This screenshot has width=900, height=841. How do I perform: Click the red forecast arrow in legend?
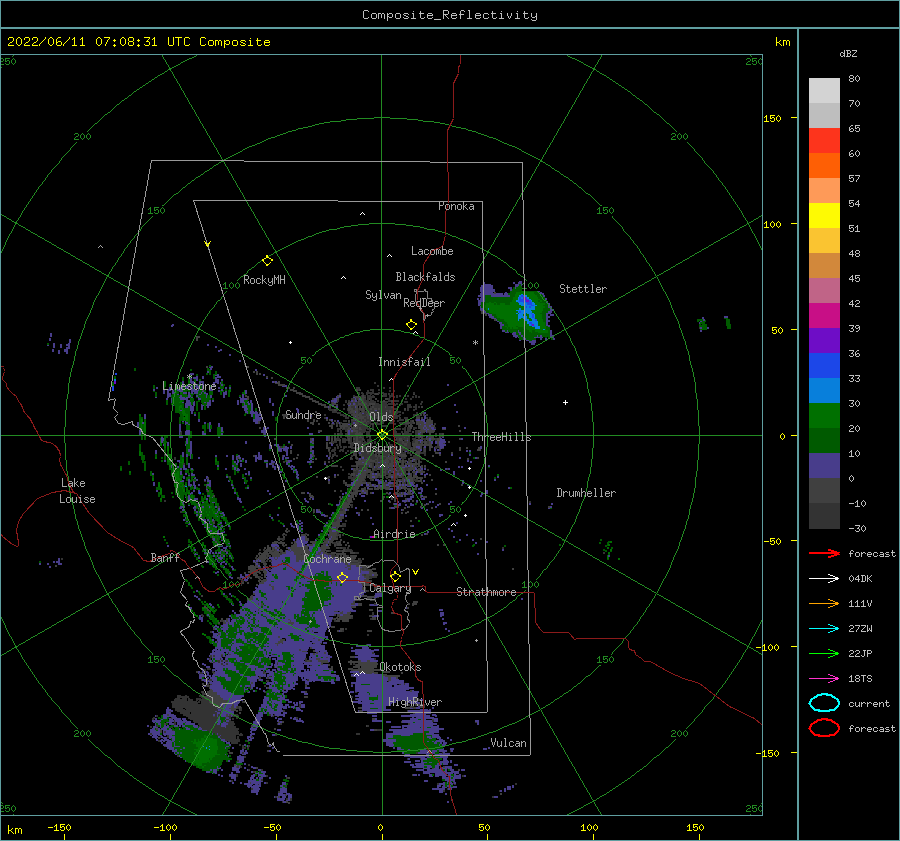pos(824,553)
